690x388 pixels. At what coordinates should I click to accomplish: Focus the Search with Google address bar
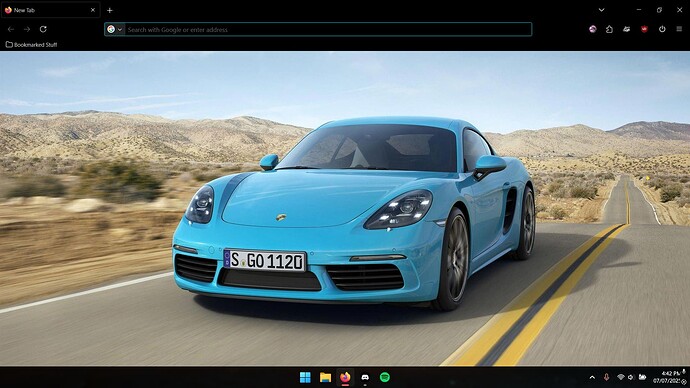328,29
